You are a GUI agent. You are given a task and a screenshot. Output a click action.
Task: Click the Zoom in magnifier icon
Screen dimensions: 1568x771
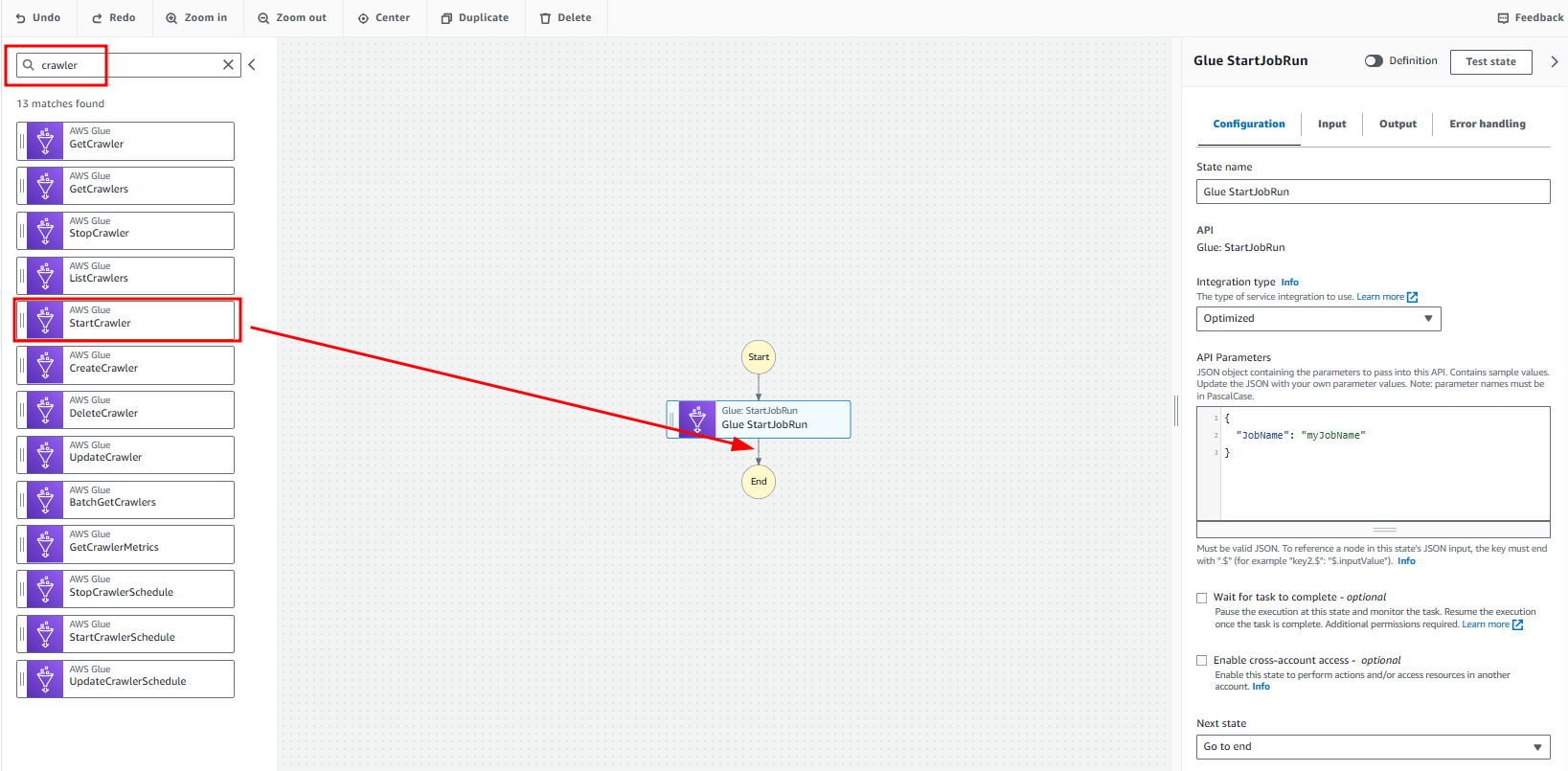[171, 18]
